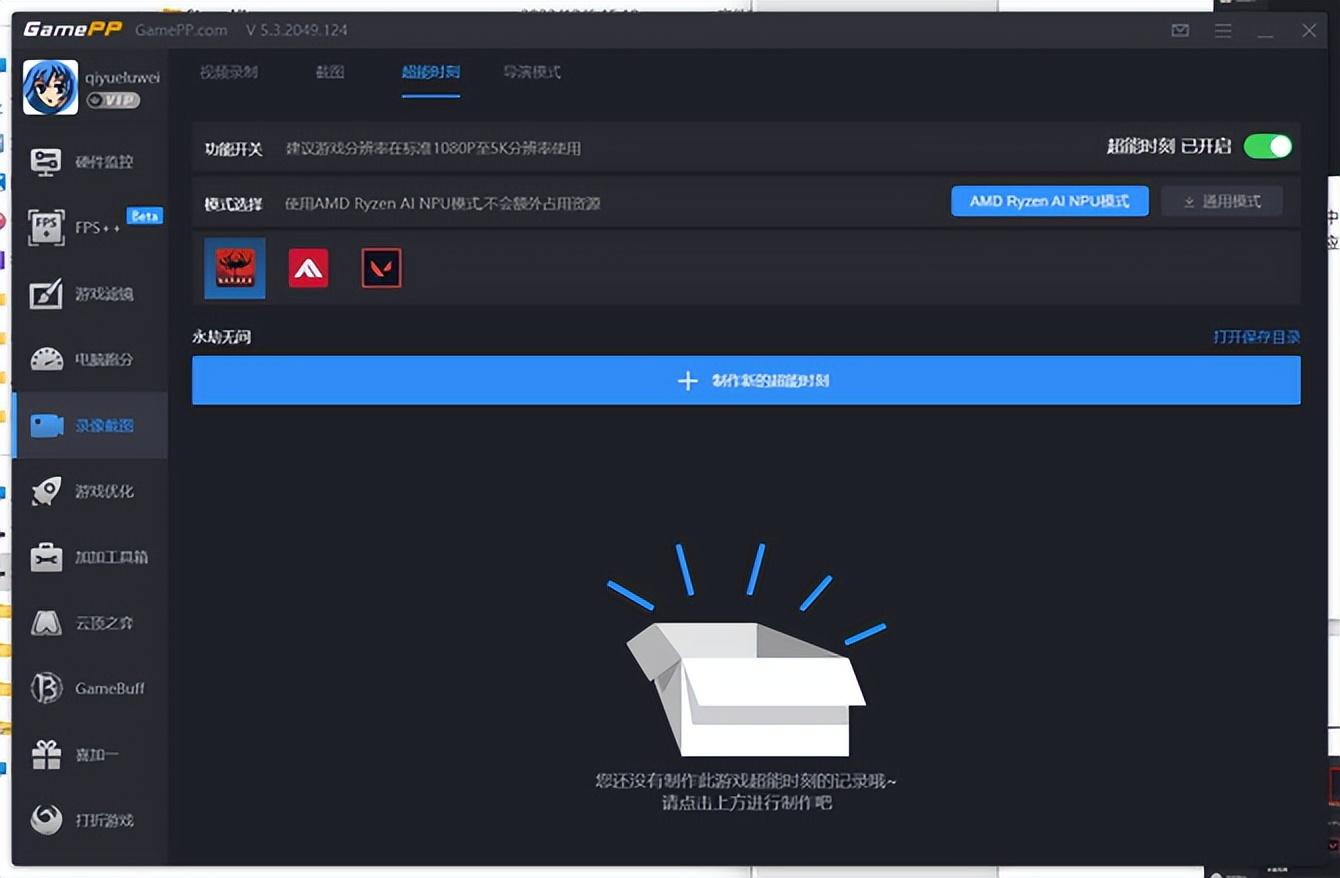Select the Naraka 永劫无间 game icon
Screen dimensions: 1340x878
(235, 268)
